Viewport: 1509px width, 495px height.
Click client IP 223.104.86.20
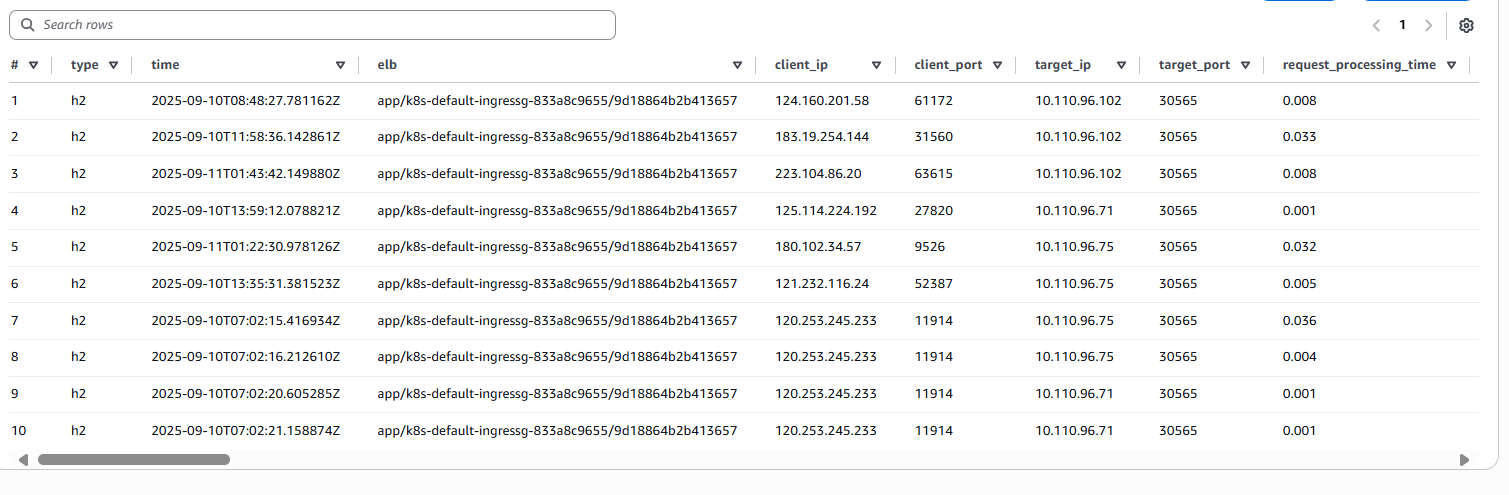pos(818,174)
